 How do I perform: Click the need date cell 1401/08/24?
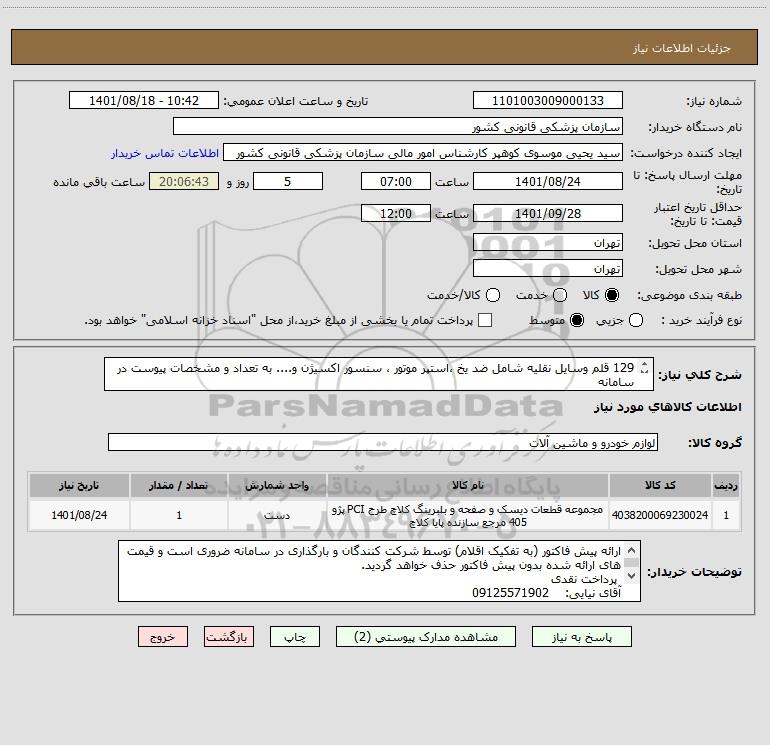point(79,515)
